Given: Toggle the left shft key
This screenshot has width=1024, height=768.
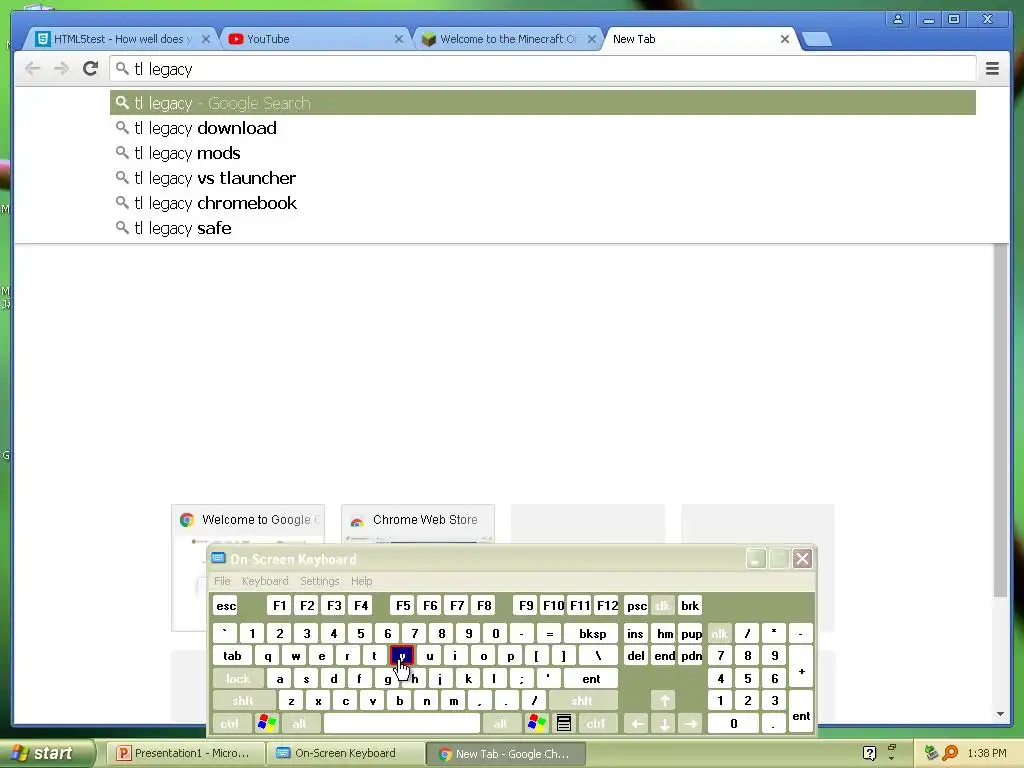Looking at the screenshot, I should point(243,701).
